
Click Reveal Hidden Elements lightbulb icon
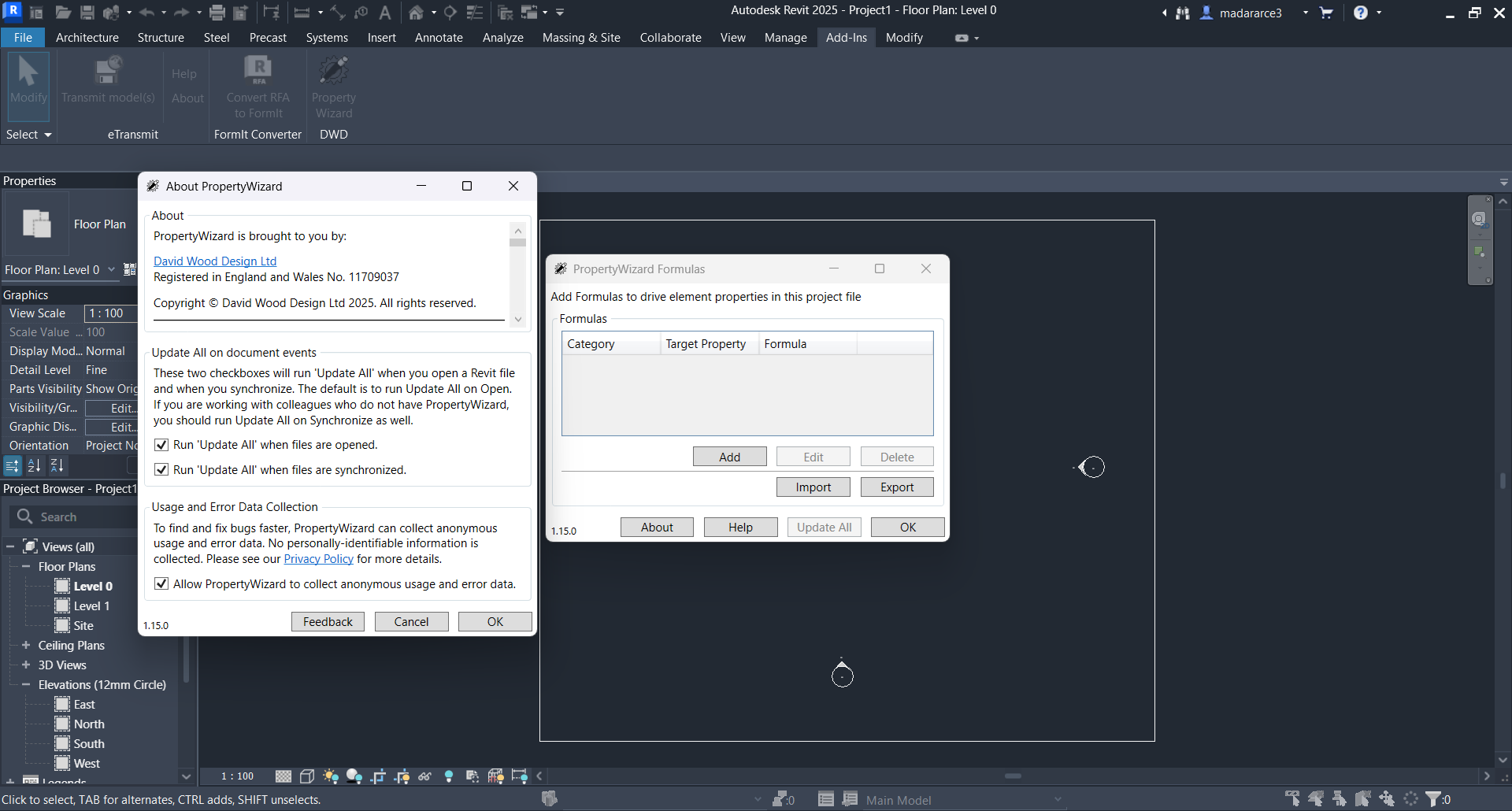point(449,776)
